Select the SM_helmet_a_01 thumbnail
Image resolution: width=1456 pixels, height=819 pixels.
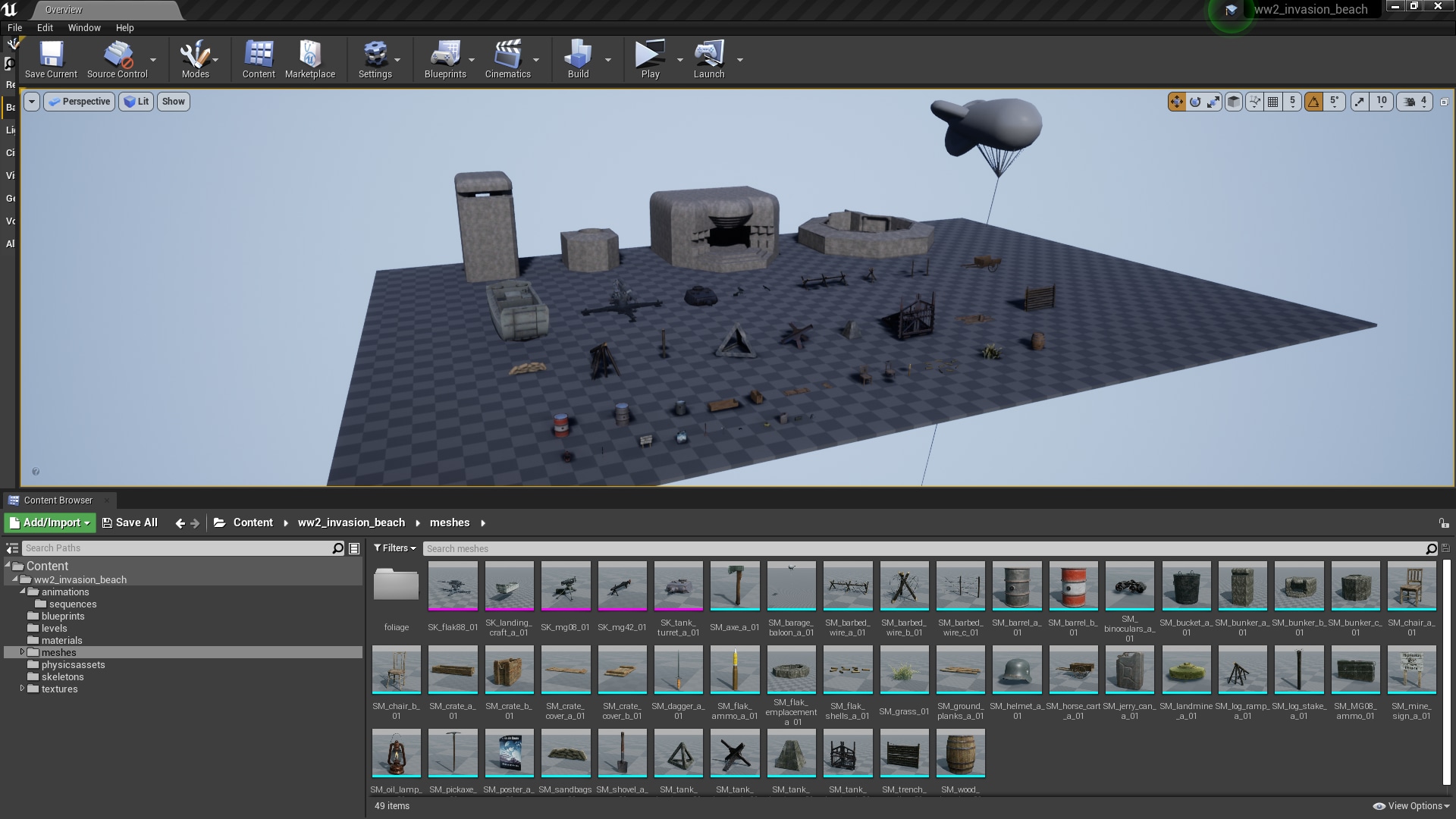tap(1016, 670)
